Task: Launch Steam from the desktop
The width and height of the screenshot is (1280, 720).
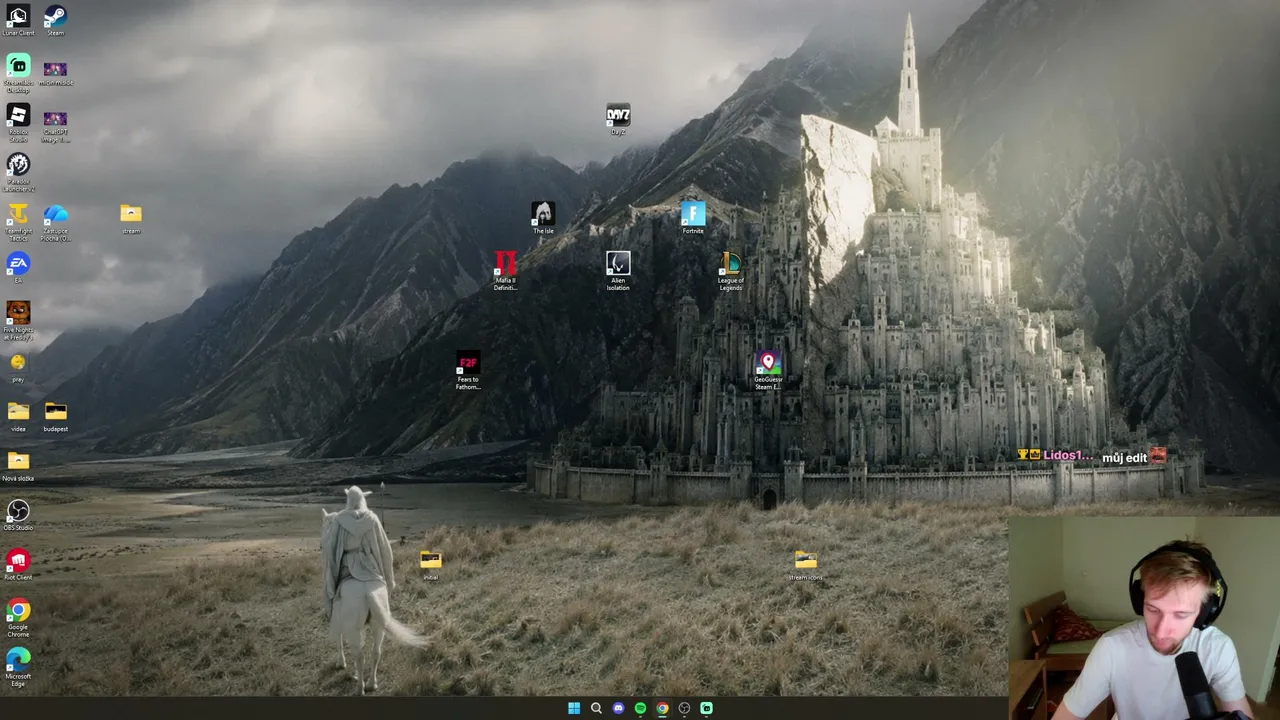Action: pos(55,21)
